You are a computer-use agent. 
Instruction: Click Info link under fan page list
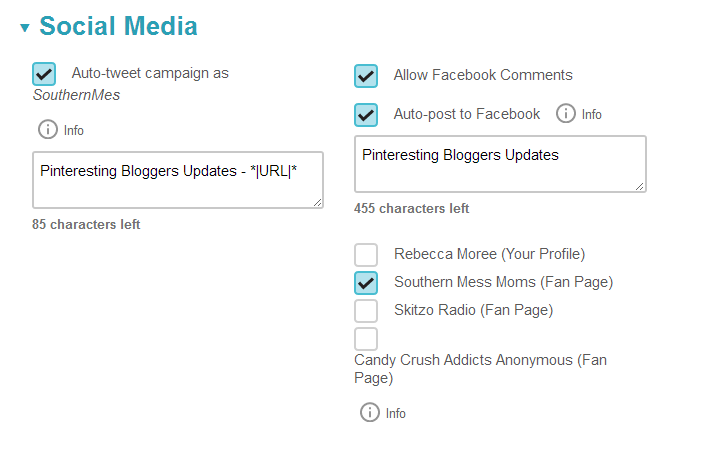(x=396, y=413)
